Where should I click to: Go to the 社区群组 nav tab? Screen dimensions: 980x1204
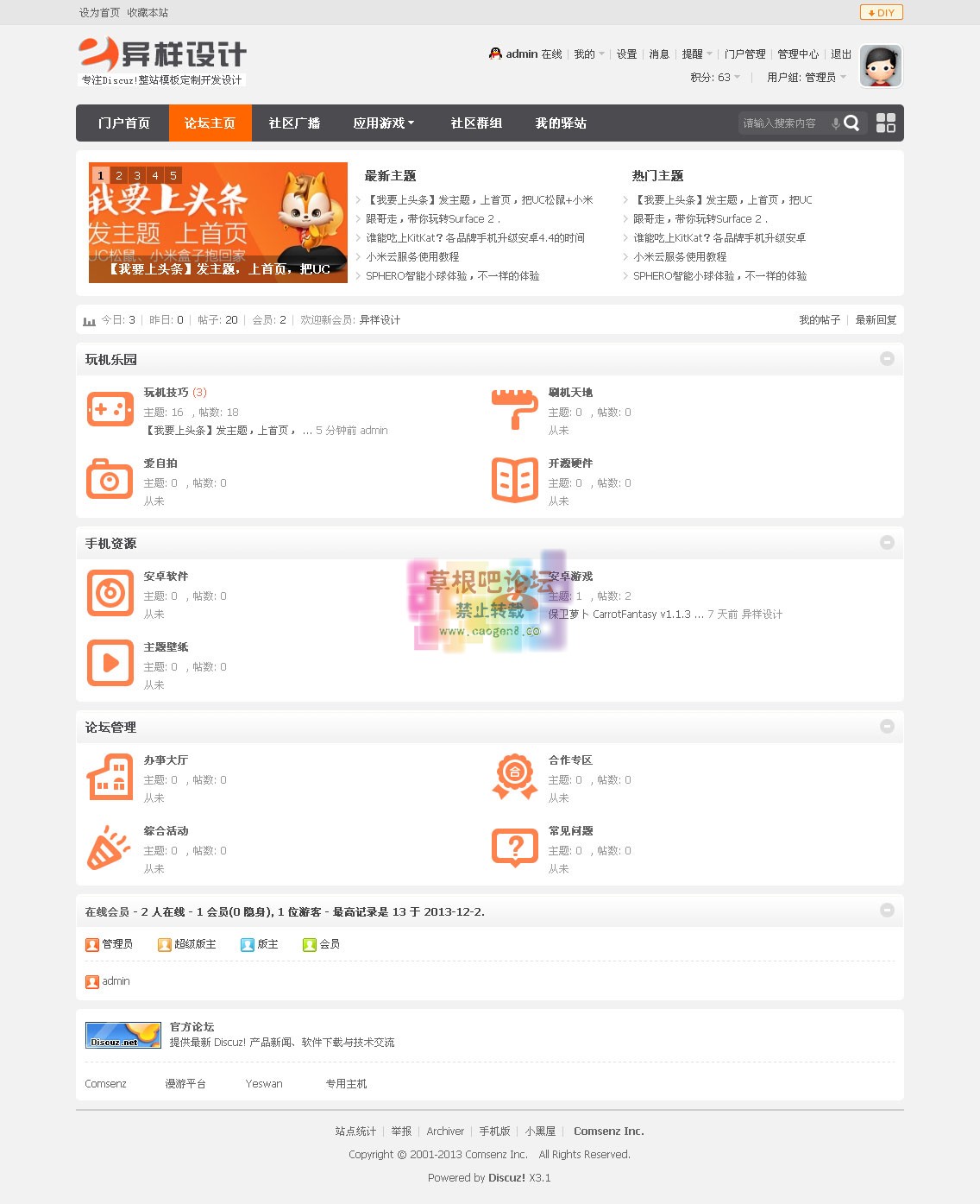tap(476, 123)
